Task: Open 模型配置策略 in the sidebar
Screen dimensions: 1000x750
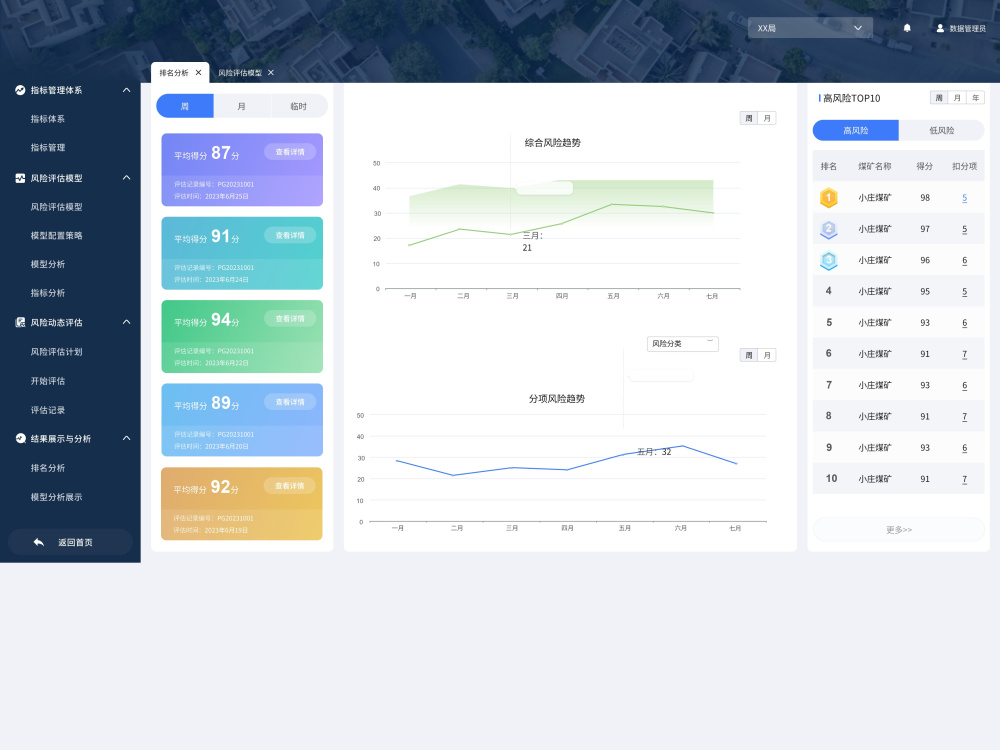Action: click(56, 235)
